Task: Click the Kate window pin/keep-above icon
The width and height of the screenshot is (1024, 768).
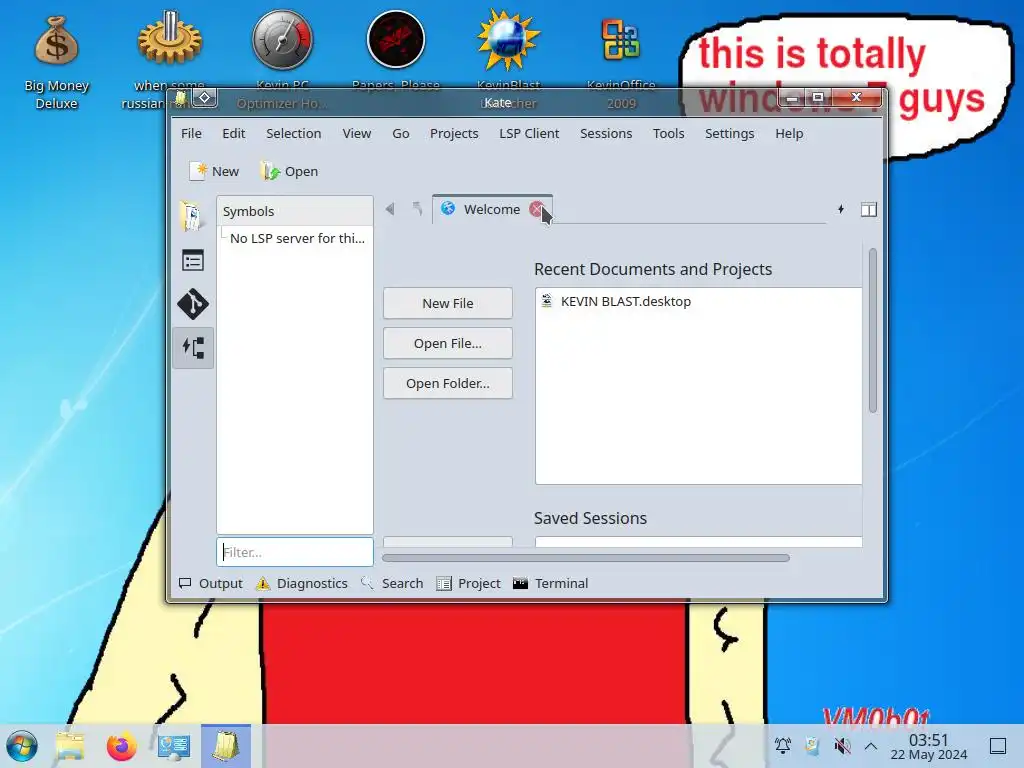Action: (x=204, y=98)
